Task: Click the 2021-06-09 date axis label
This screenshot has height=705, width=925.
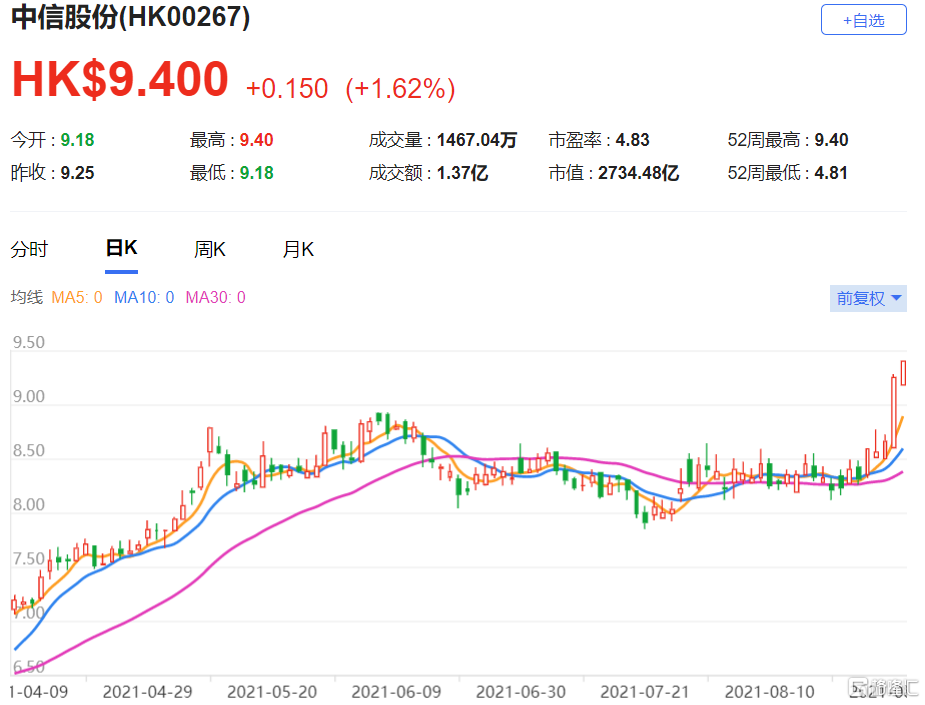Action: [396, 691]
